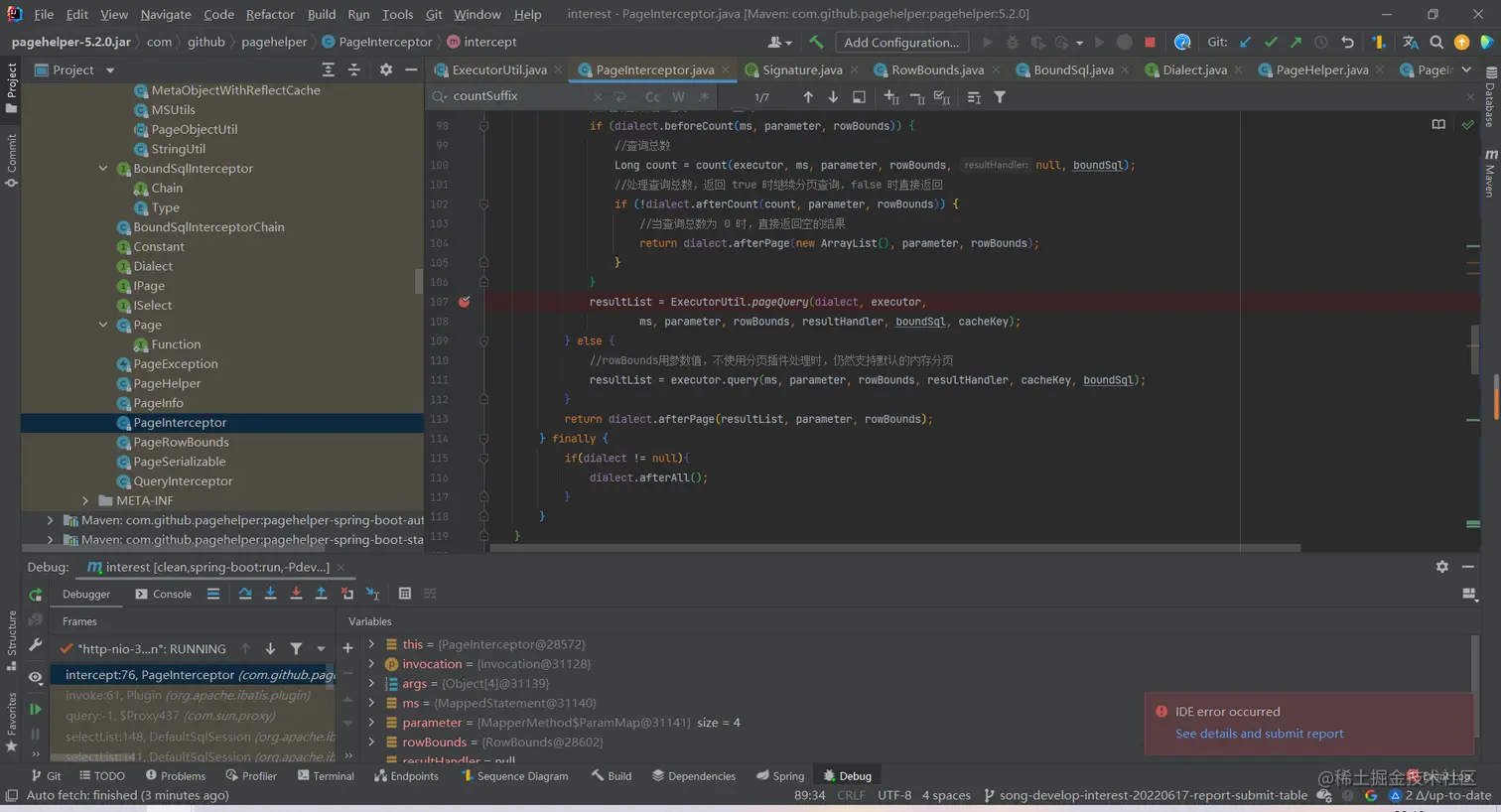
Task: Switch to Console tab in Debug
Action: point(163,594)
